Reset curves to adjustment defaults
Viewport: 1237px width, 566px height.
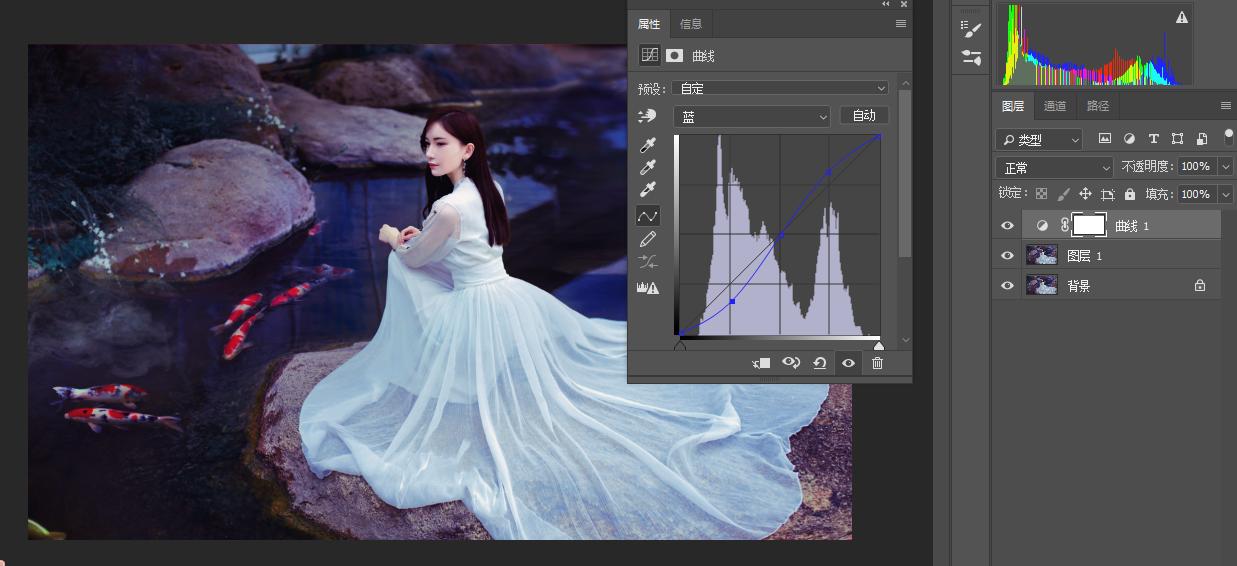pos(819,363)
